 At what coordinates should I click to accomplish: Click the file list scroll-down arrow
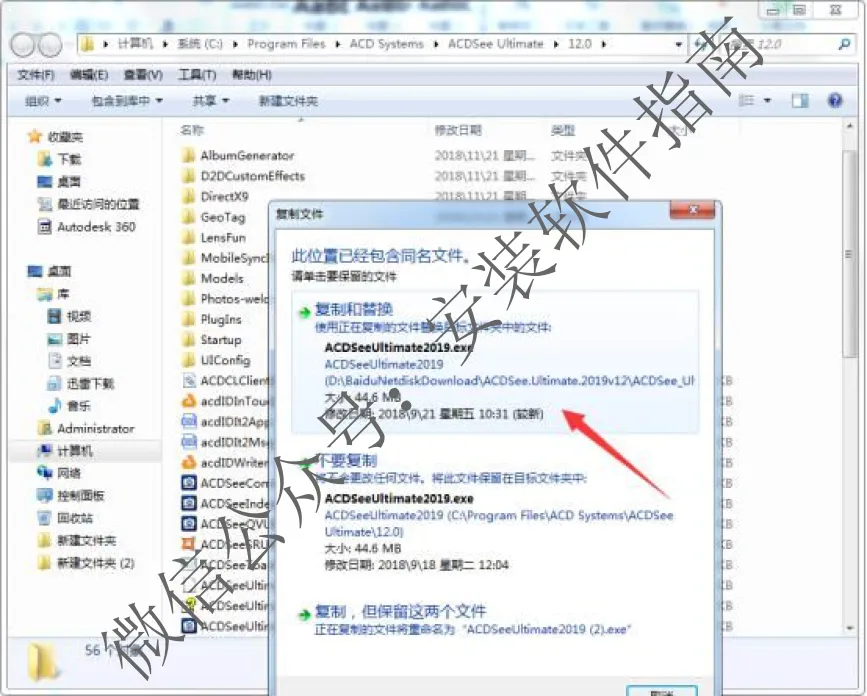(x=849, y=628)
